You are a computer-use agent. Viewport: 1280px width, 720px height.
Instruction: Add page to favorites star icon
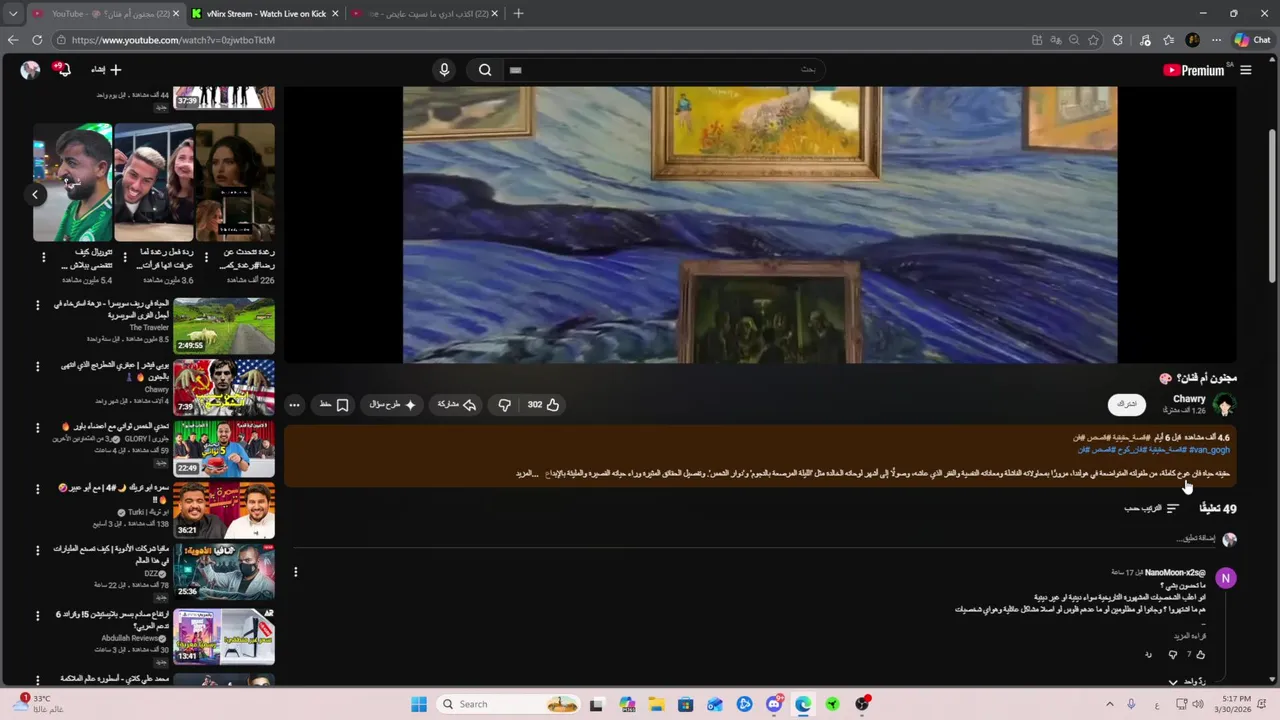[1093, 40]
